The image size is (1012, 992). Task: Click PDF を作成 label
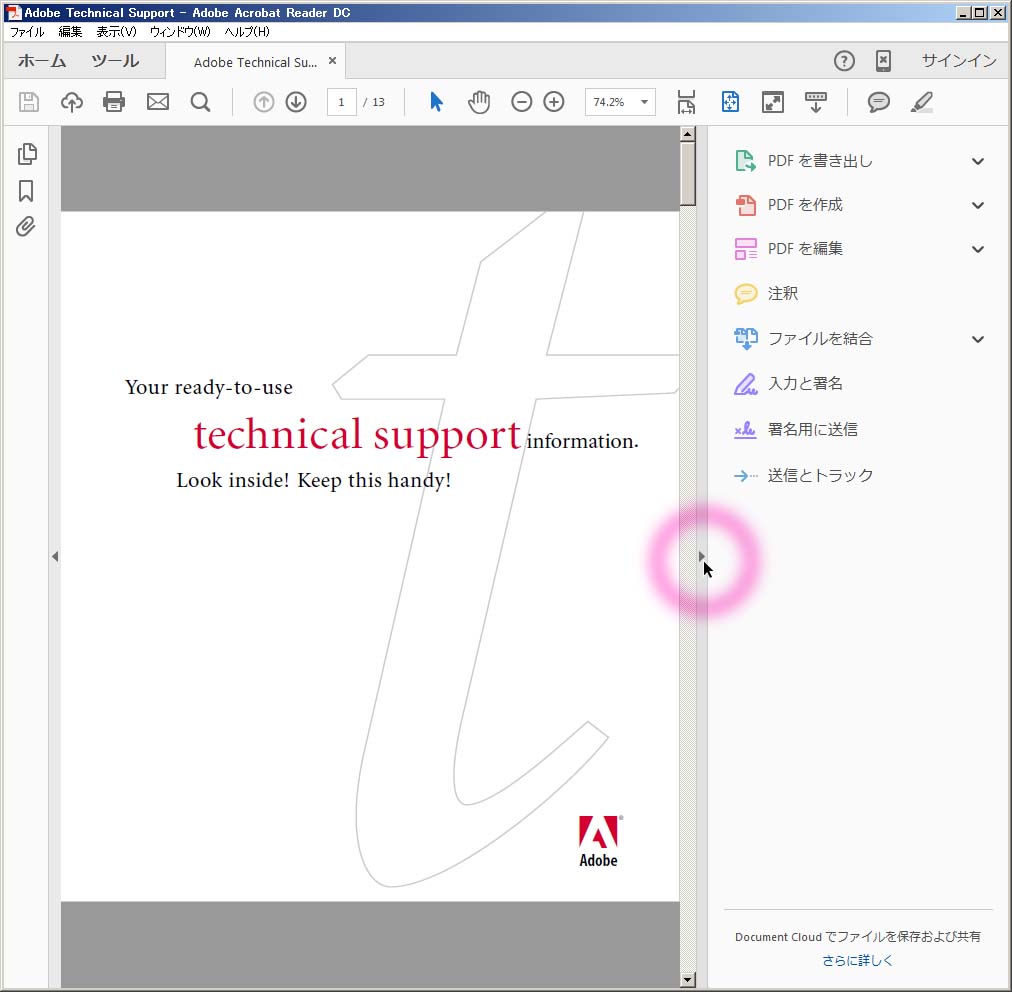tap(805, 205)
